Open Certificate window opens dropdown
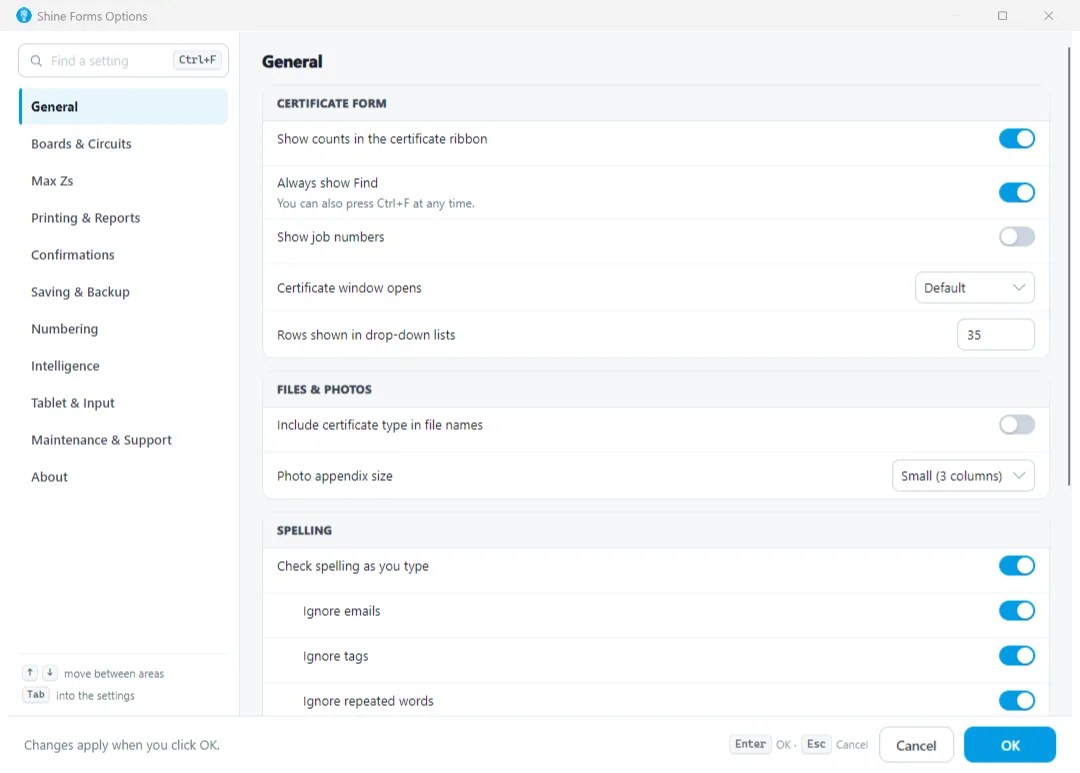The width and height of the screenshot is (1080, 773). coord(975,288)
